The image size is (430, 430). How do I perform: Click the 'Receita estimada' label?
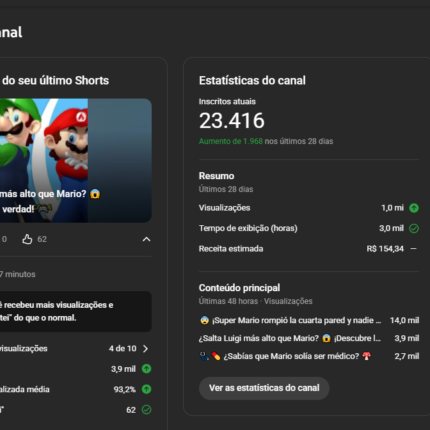pyautogui.click(x=231, y=249)
